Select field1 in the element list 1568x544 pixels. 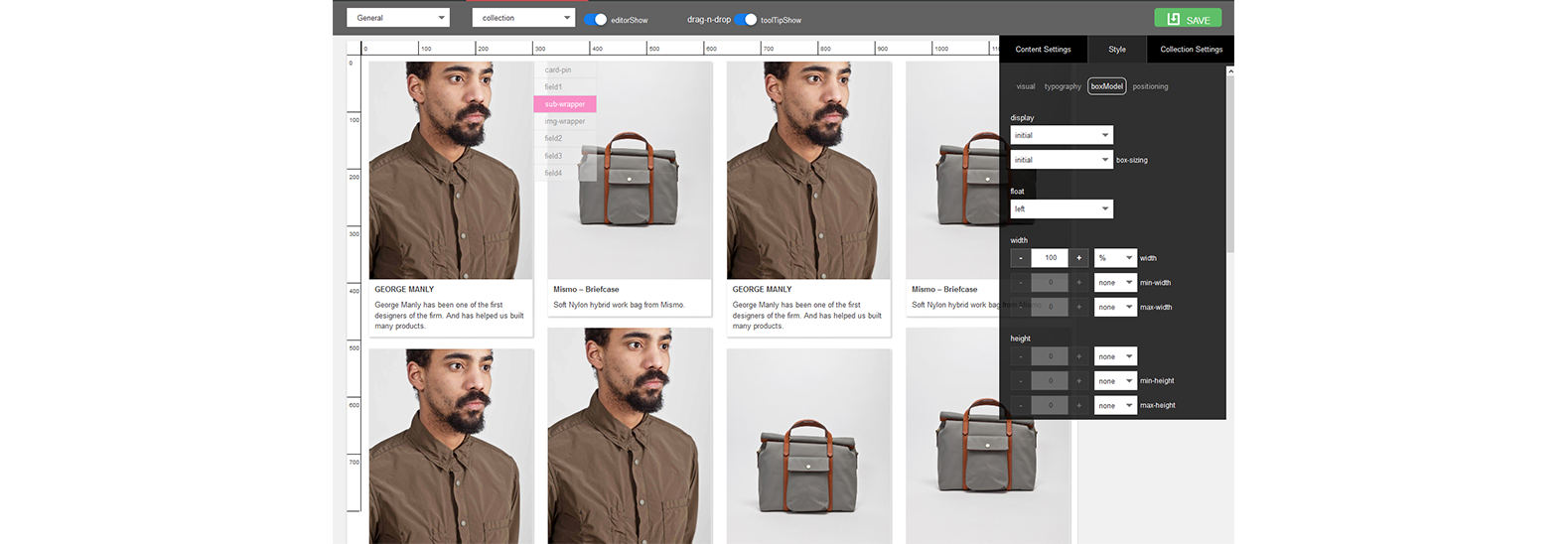point(565,87)
